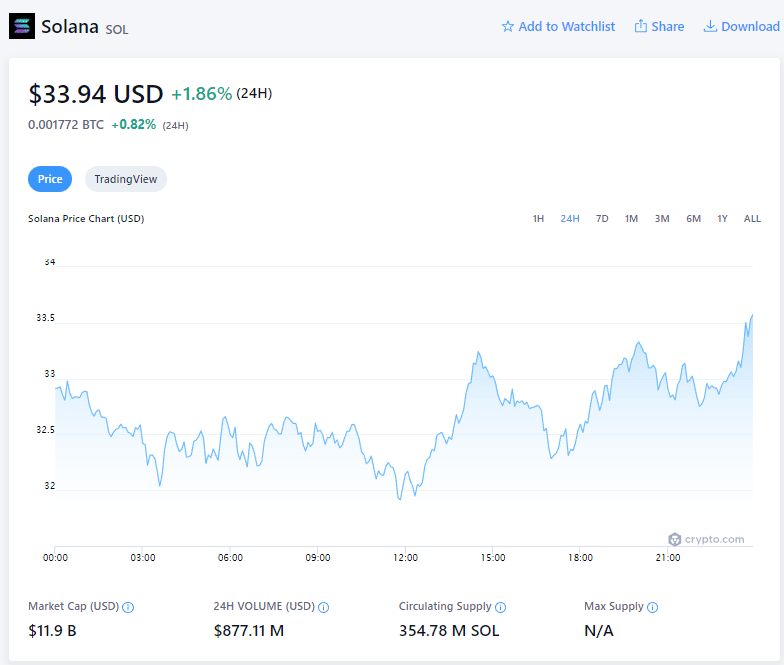The image size is (784, 665).
Task: Click the Share link
Action: click(x=659, y=26)
